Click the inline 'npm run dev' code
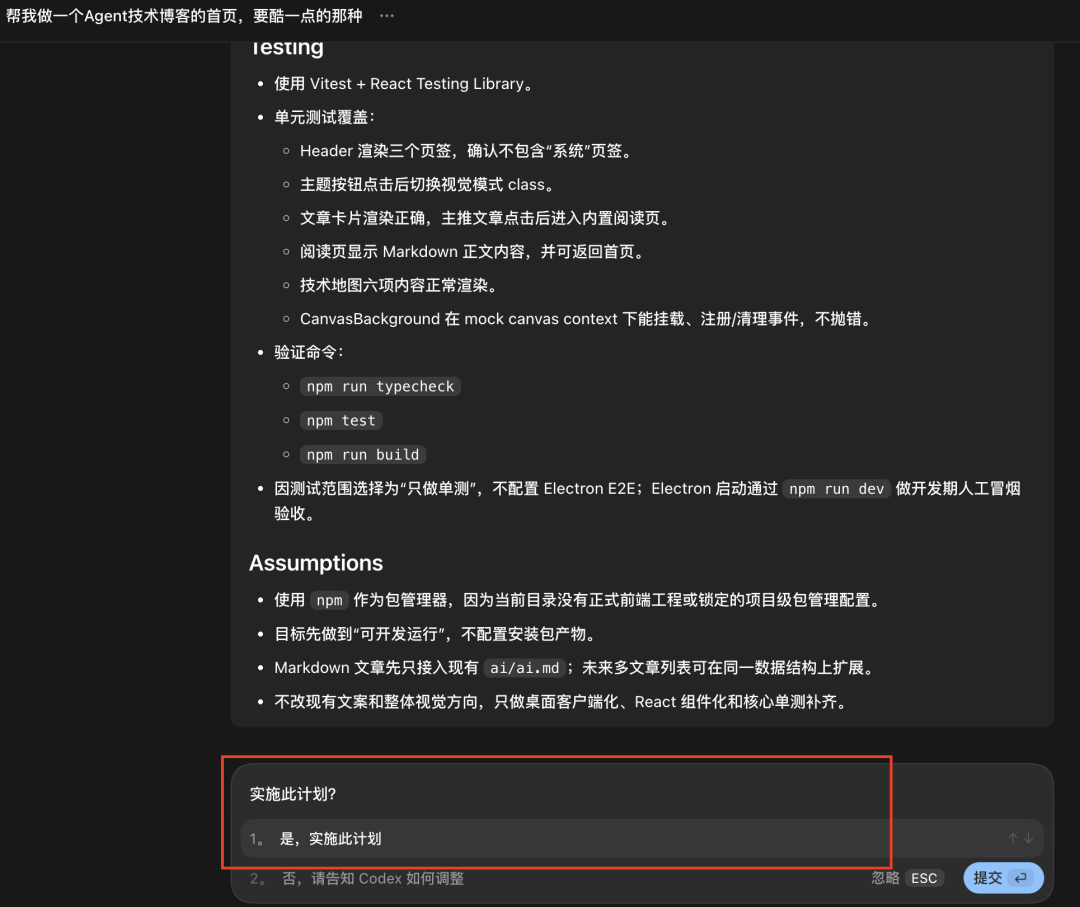1080x907 pixels. [836, 489]
